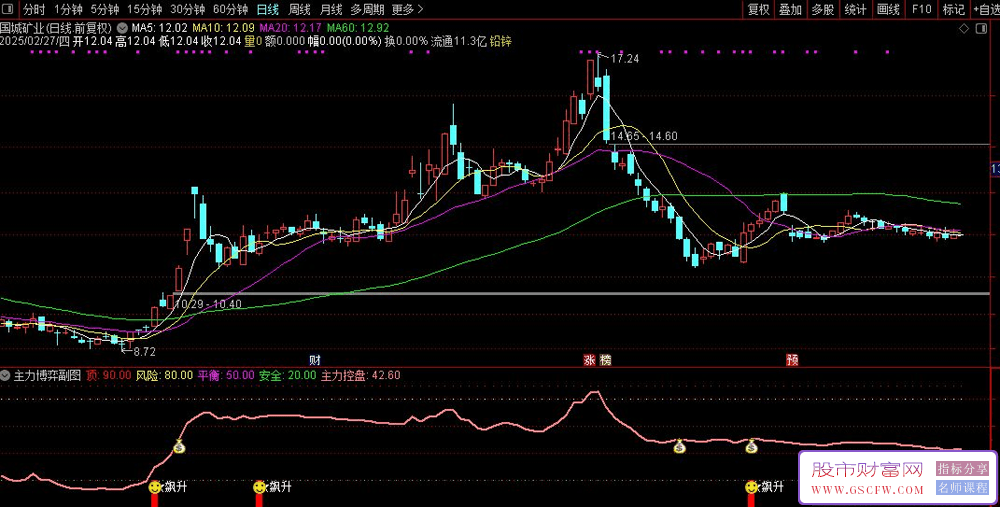Activate the 画线 drawing tool

(888, 10)
